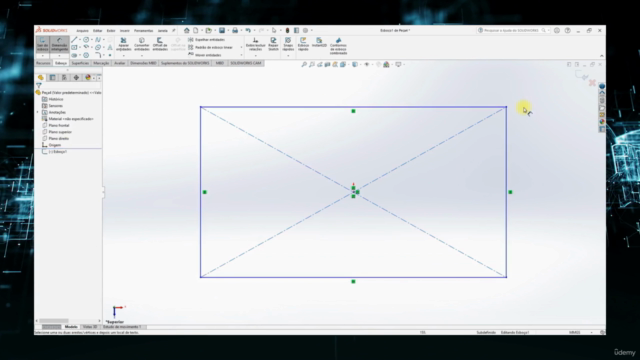The width and height of the screenshot is (640, 360).
Task: Select the corner Rectangle sketch tool
Action: point(74,47)
